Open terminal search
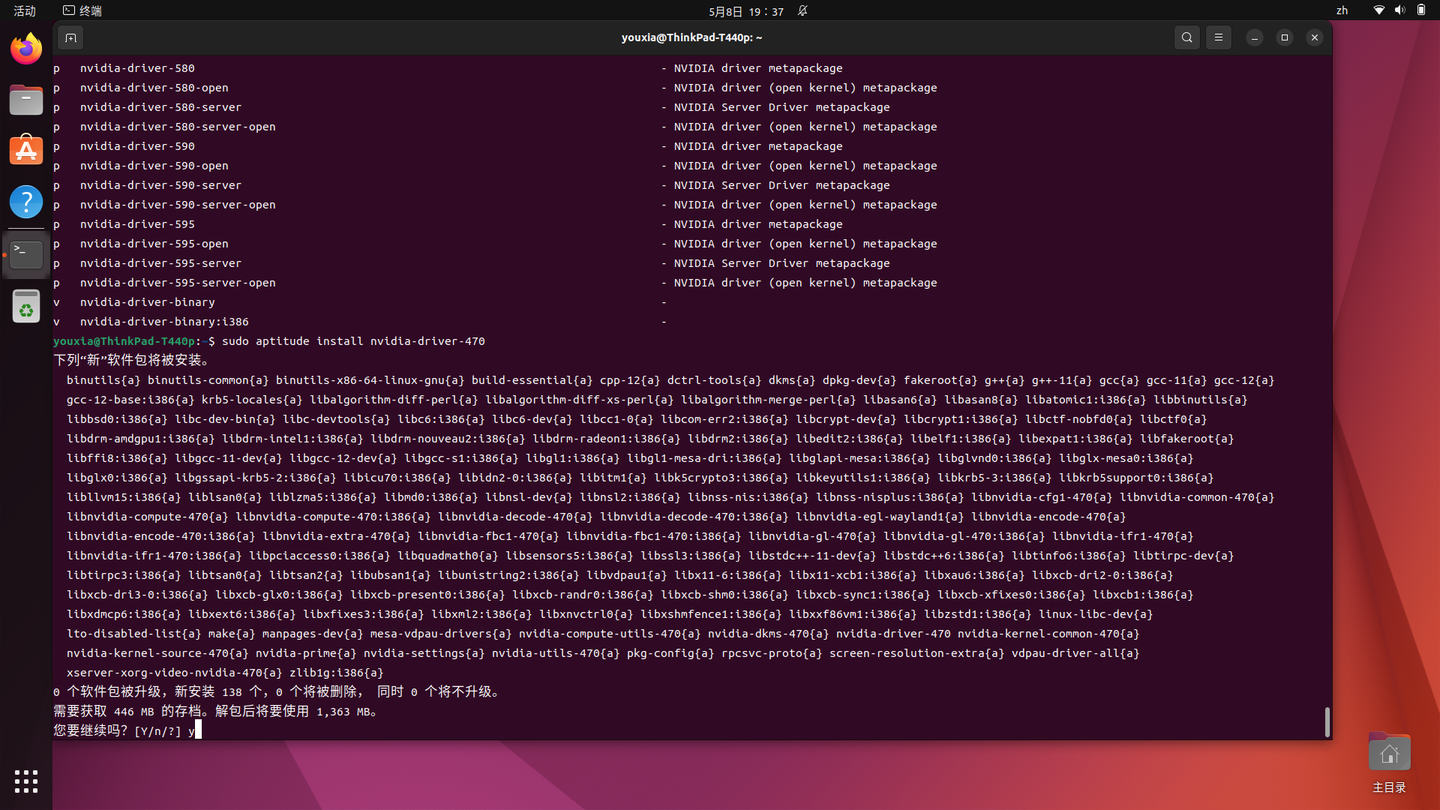 tap(1187, 38)
